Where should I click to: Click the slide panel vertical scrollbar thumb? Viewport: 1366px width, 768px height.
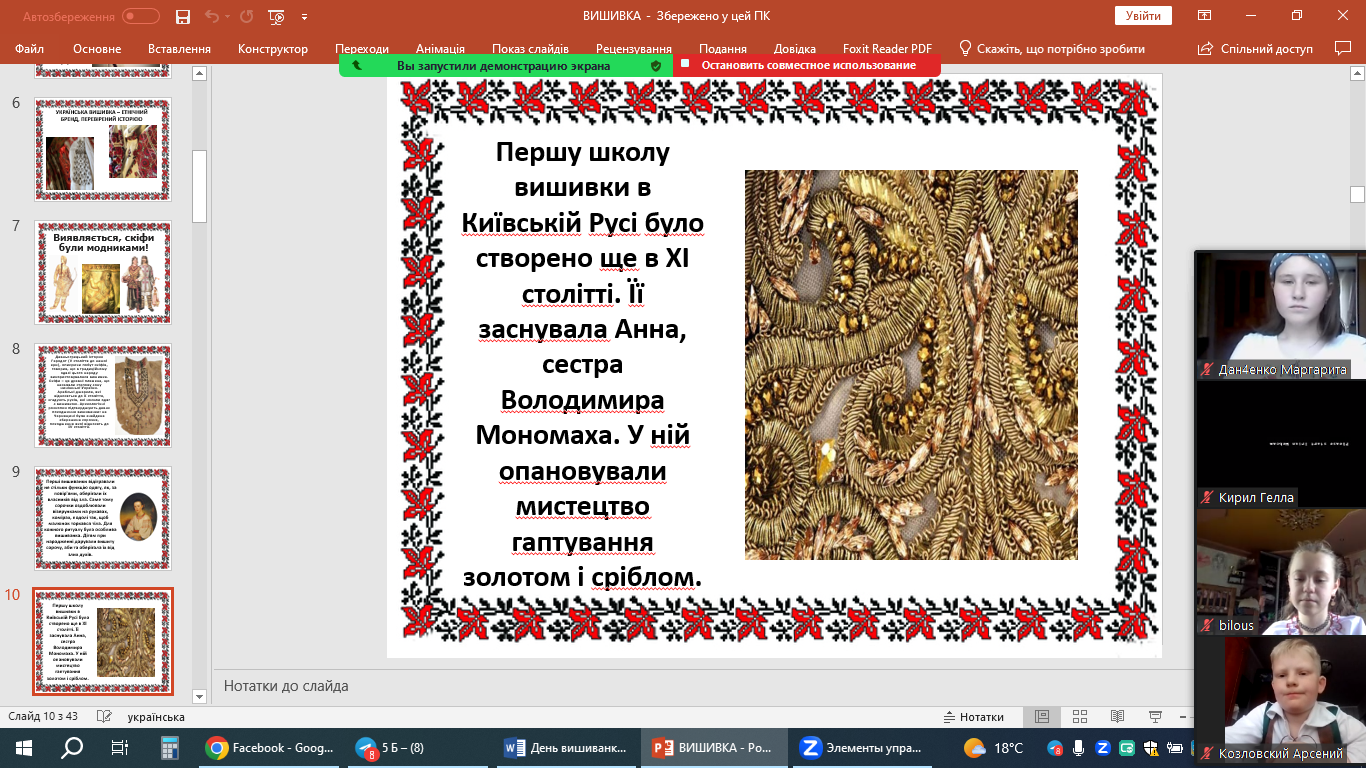199,185
